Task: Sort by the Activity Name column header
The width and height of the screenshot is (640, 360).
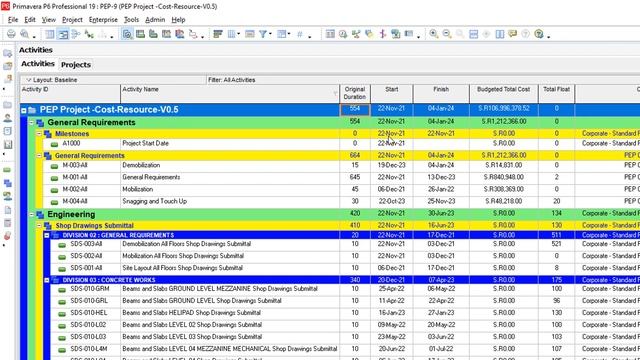Action: point(230,93)
